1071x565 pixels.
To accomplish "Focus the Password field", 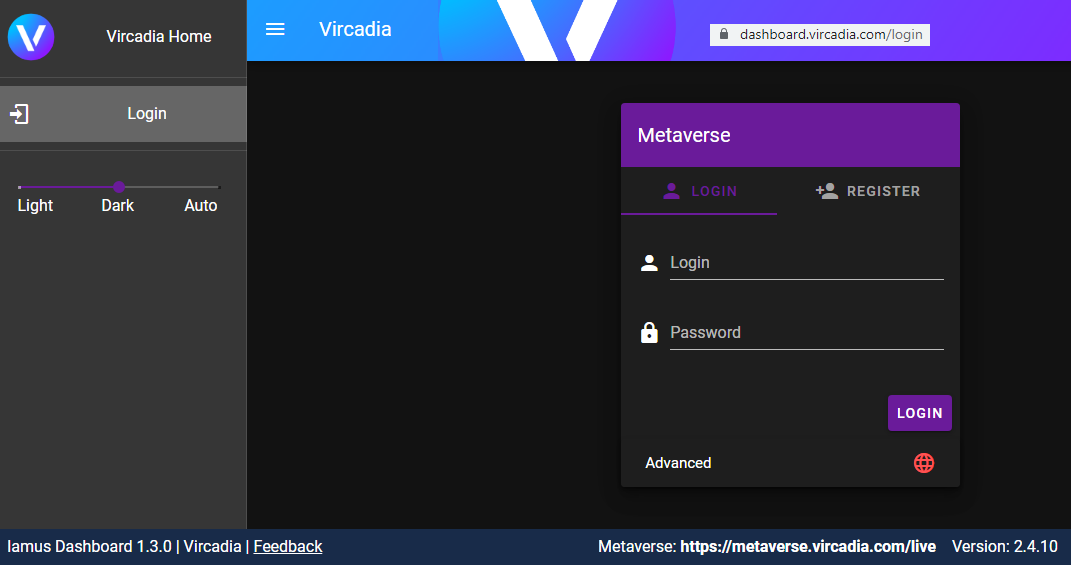I will [807, 333].
